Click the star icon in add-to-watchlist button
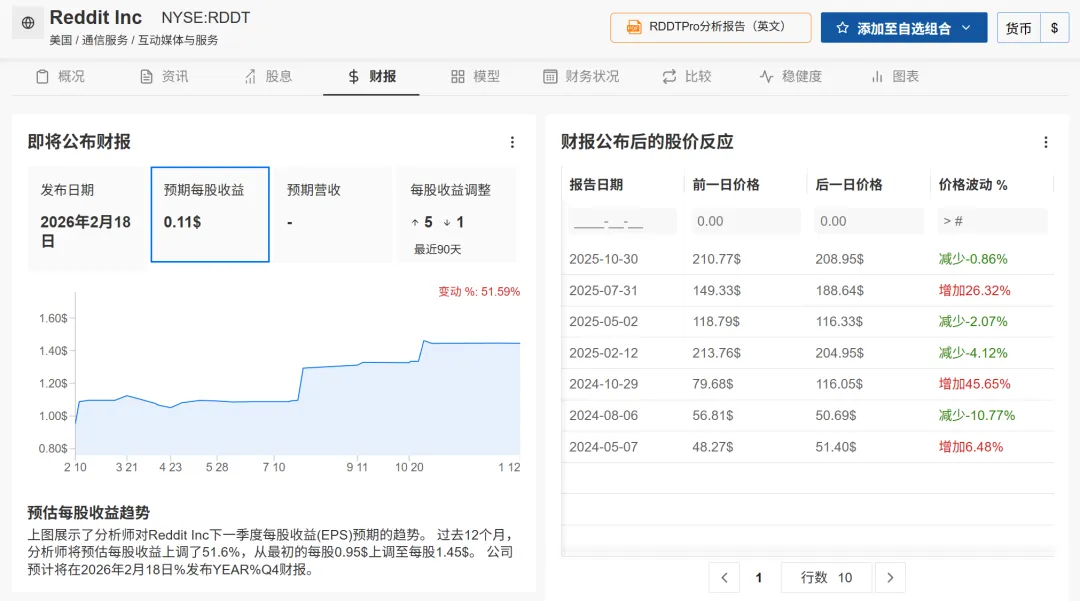Viewport: 1080px width, 601px height. pyautogui.click(x=842, y=28)
